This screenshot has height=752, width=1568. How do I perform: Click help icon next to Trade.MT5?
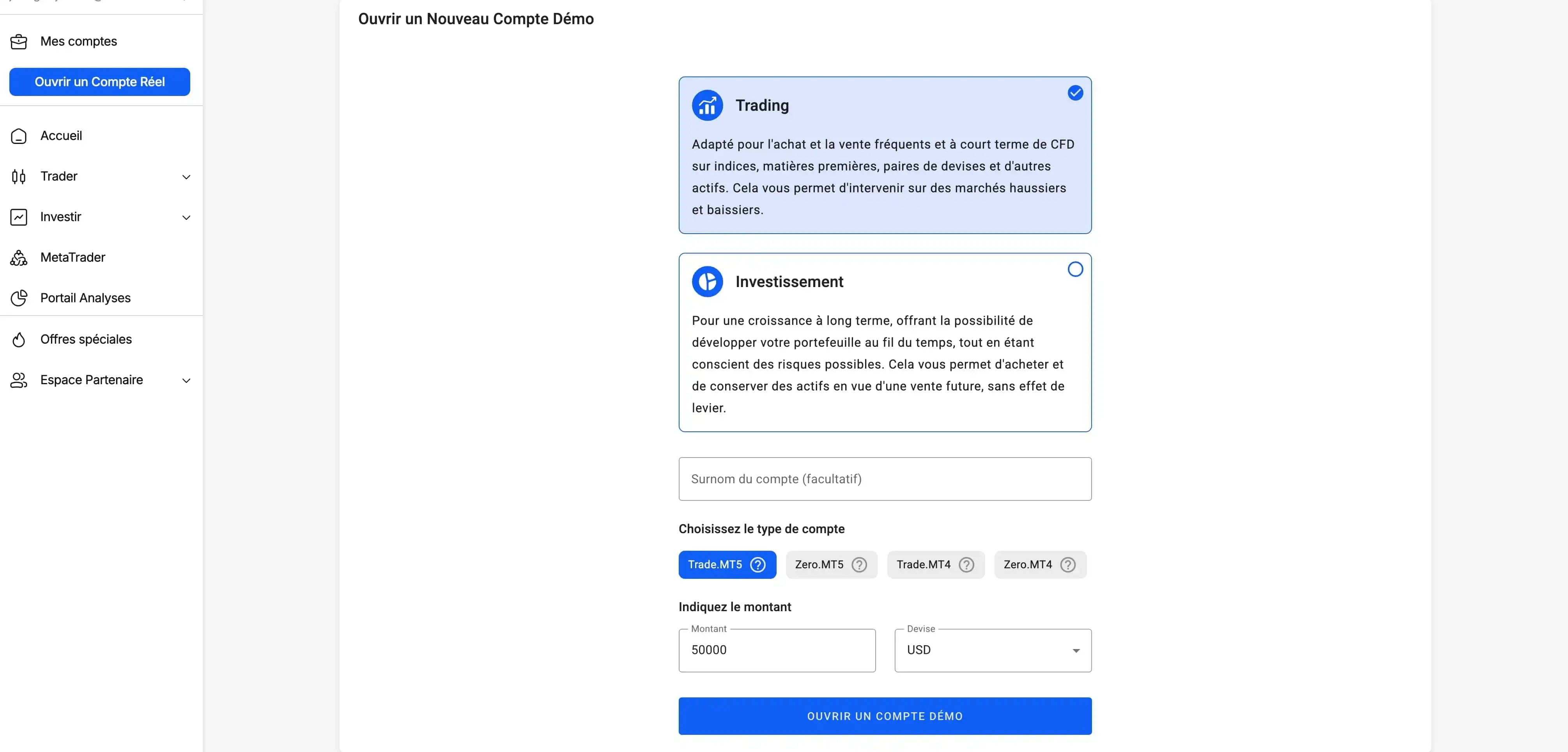click(x=758, y=564)
